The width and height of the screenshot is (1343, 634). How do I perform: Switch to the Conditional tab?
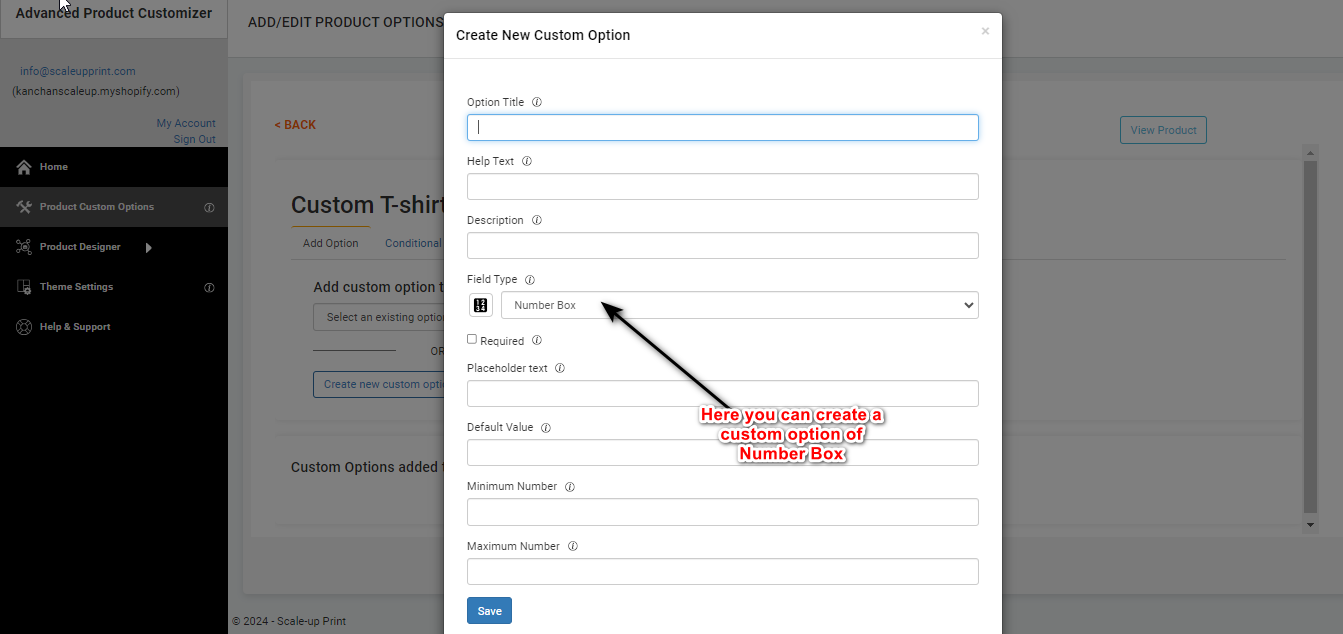[x=412, y=243]
